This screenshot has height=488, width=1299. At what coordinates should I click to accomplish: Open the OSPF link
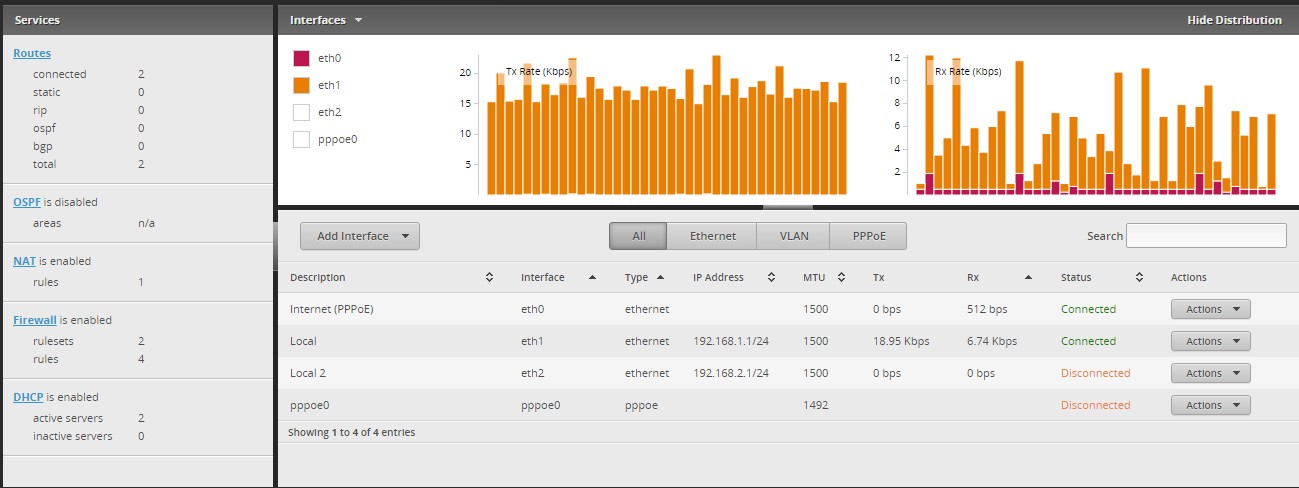[x=27, y=202]
